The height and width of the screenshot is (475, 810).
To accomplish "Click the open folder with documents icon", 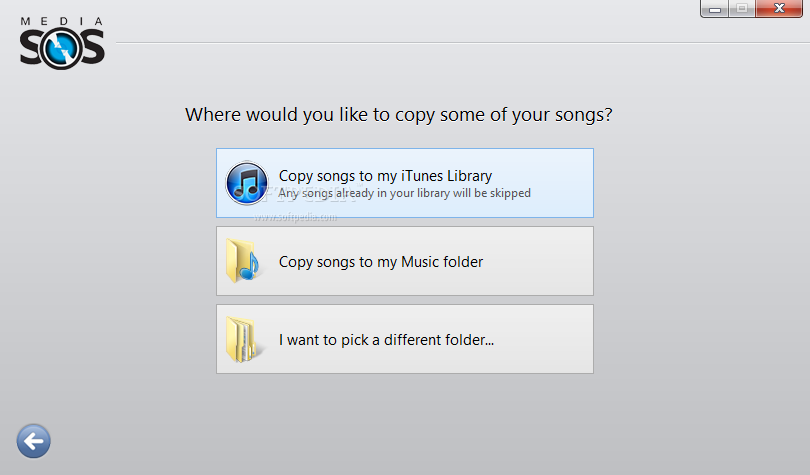I will [x=242, y=339].
